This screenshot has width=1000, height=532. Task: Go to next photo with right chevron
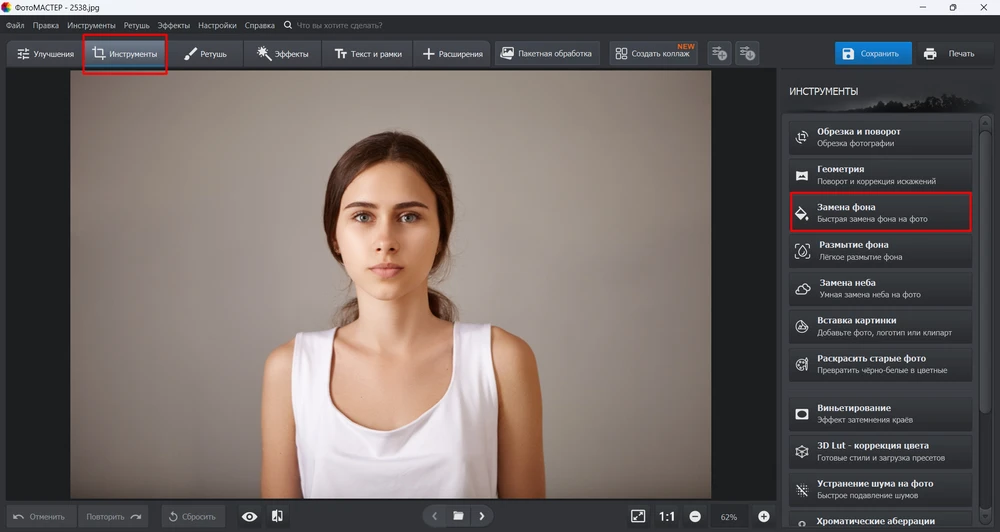pos(482,516)
